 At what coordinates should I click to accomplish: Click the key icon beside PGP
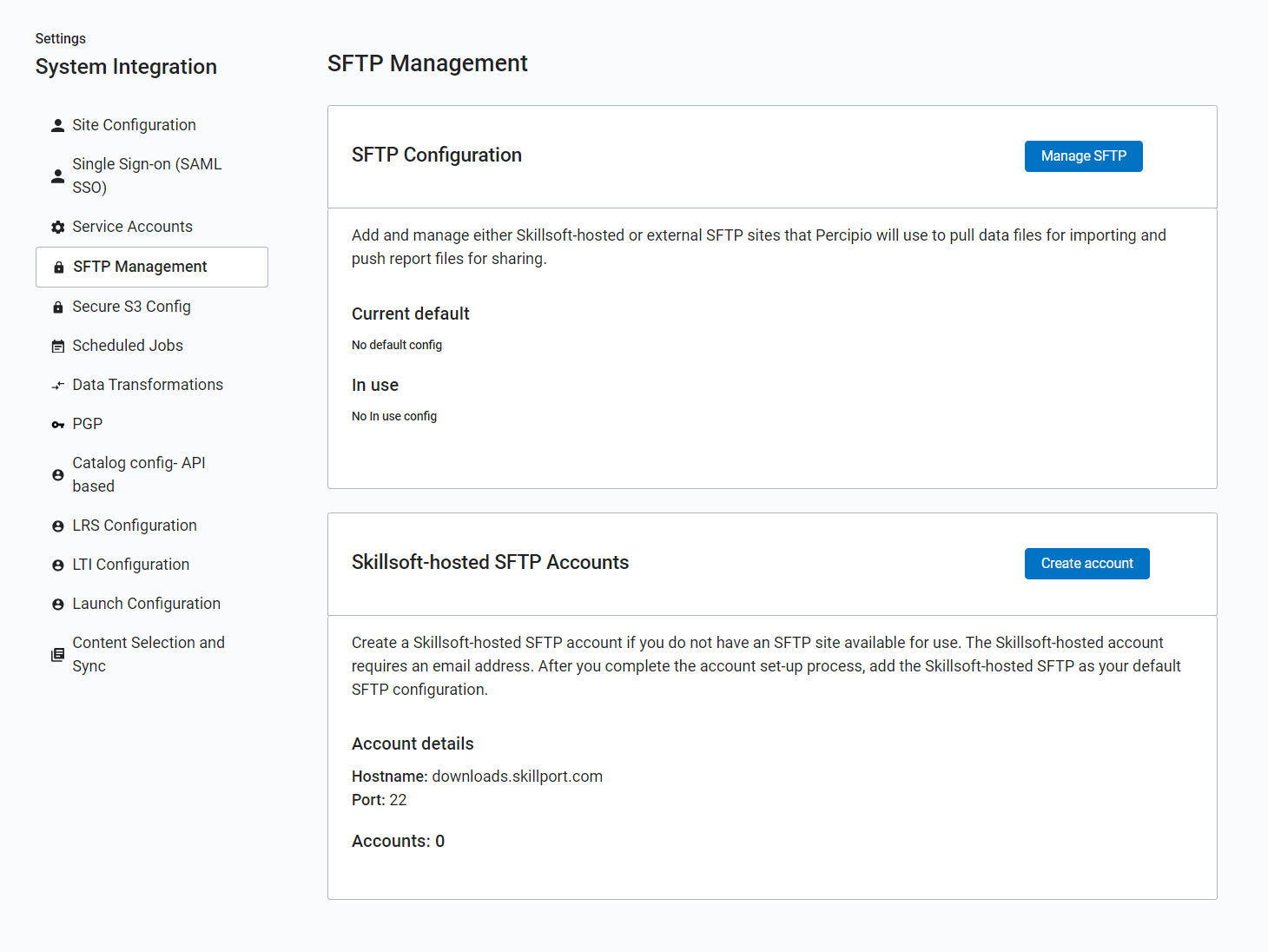[58, 425]
